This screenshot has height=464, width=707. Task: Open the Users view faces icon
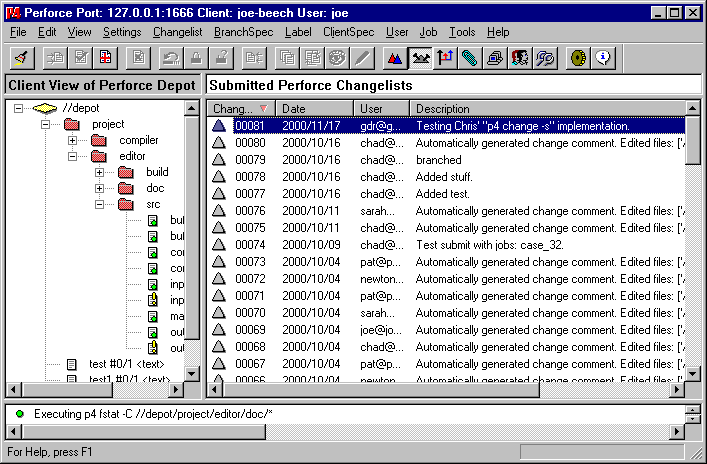click(x=520, y=58)
